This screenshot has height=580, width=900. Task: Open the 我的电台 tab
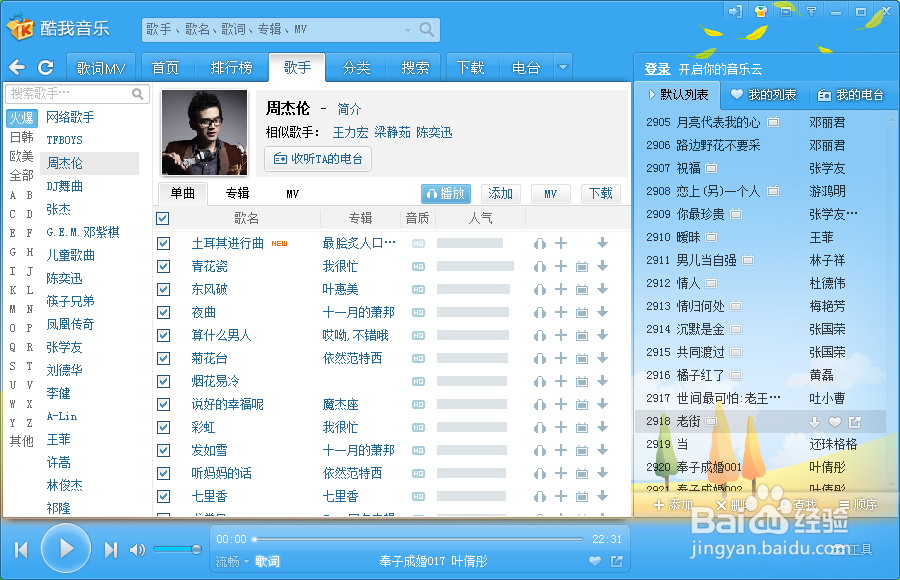pyautogui.click(x=851, y=95)
